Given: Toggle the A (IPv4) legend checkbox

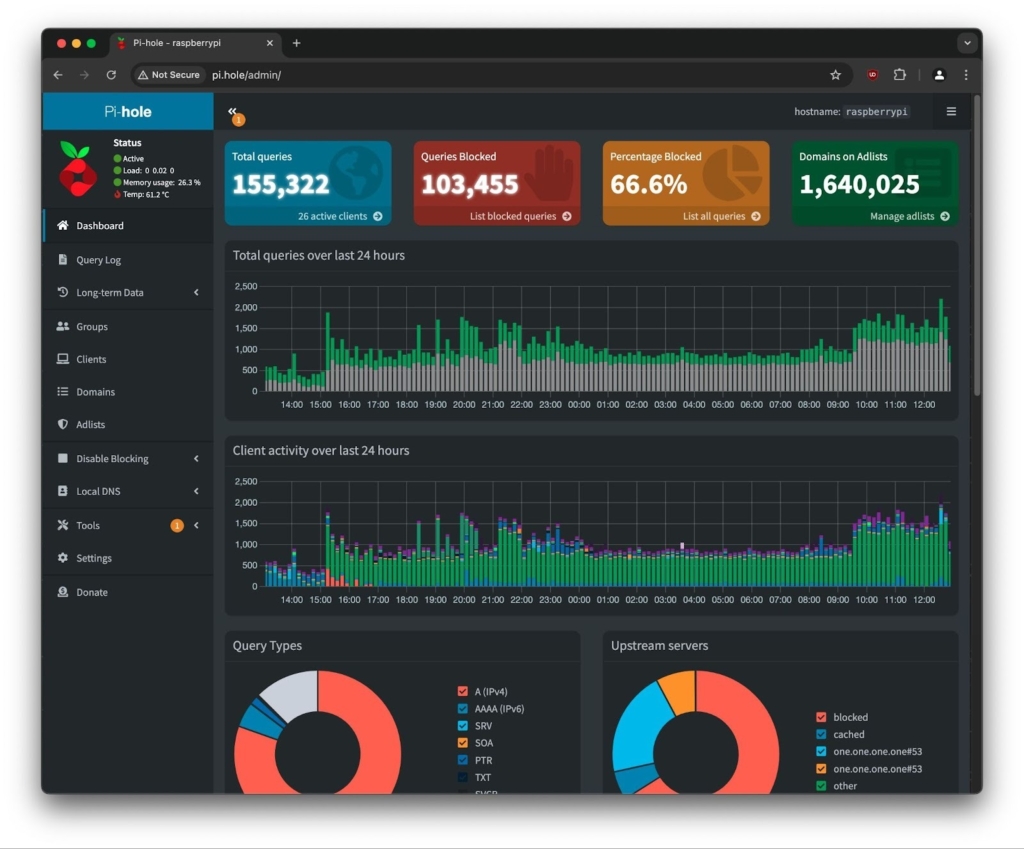Looking at the screenshot, I should (x=462, y=691).
